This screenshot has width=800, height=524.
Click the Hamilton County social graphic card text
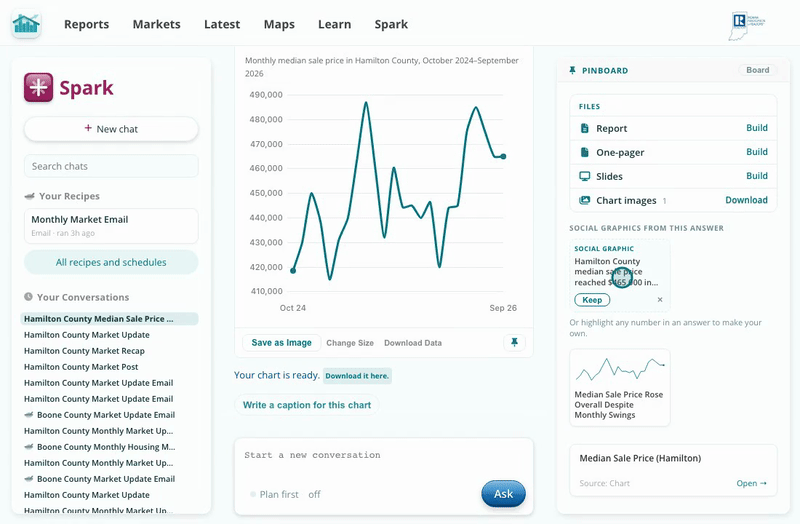coord(616,271)
